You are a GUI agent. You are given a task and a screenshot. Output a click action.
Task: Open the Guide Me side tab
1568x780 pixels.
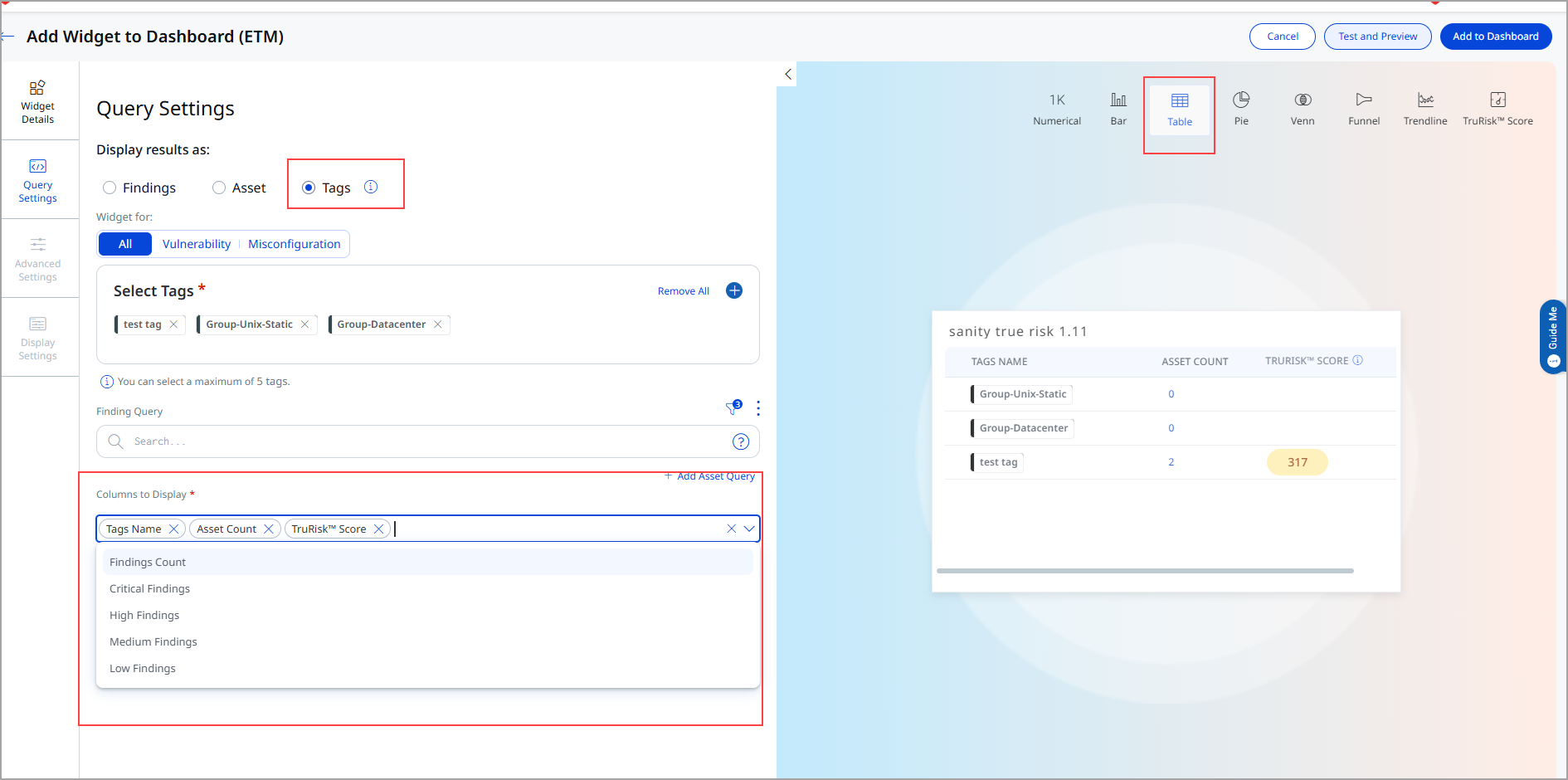1553,337
